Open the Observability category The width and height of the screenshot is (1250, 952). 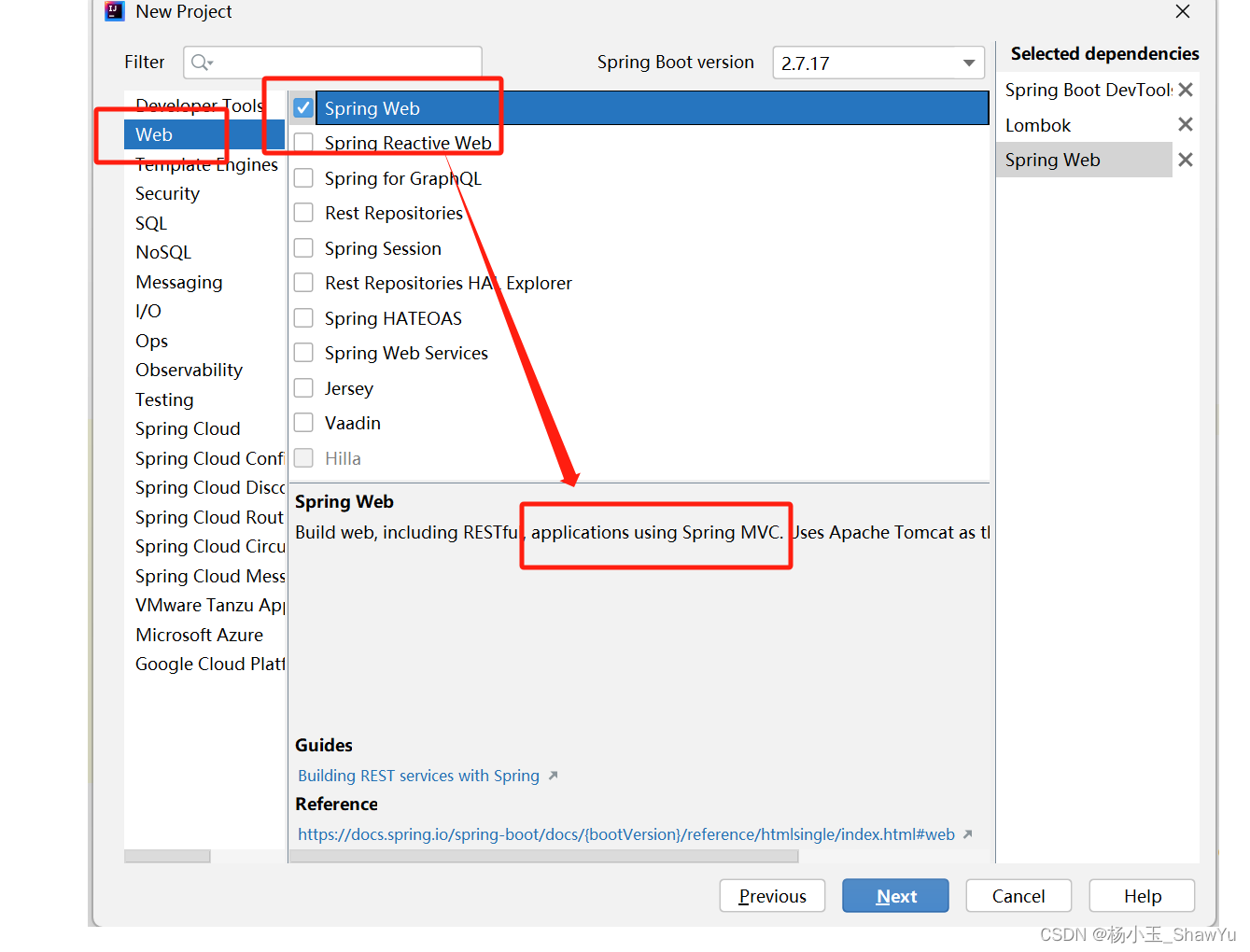(x=189, y=370)
